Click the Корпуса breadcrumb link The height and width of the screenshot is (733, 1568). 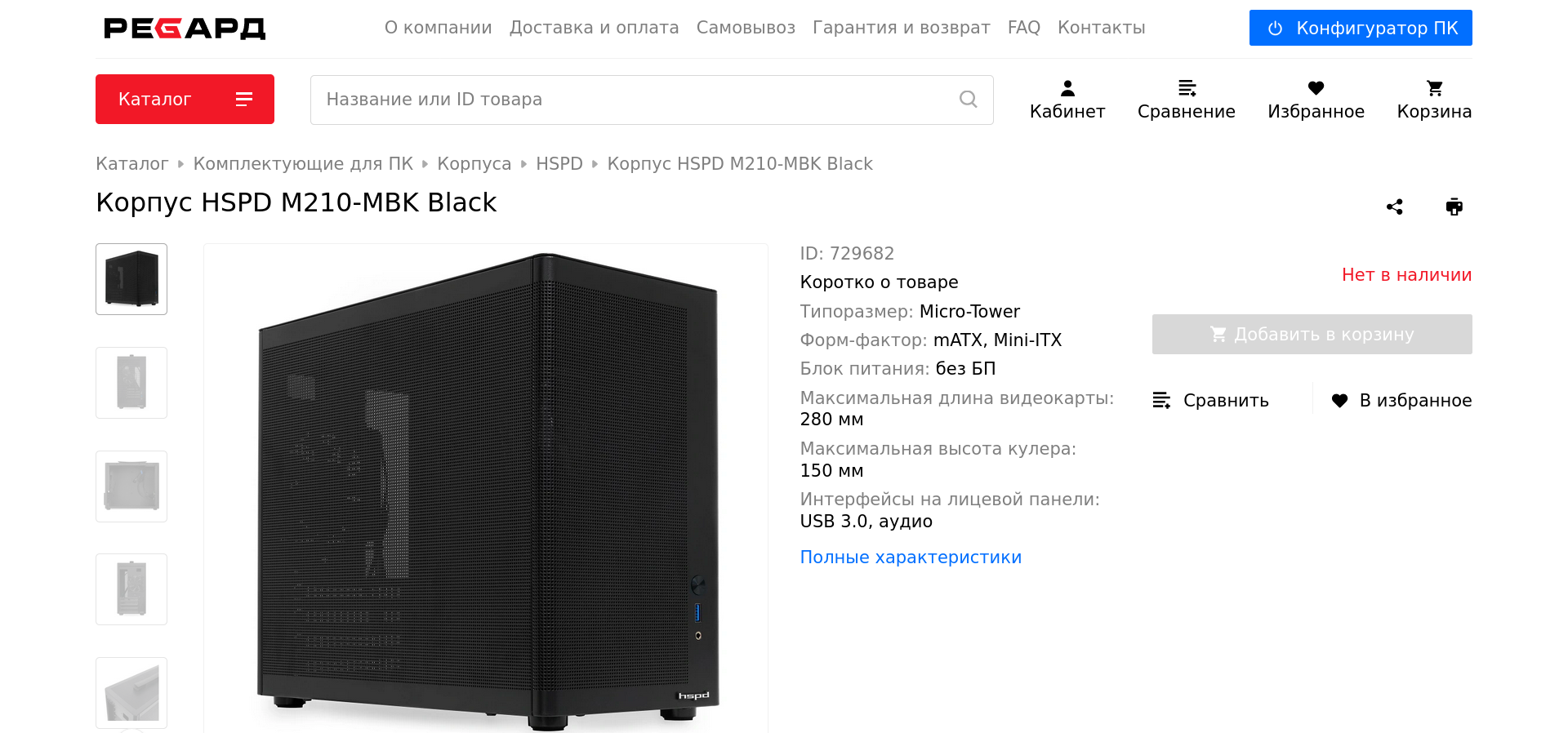pyautogui.click(x=474, y=164)
